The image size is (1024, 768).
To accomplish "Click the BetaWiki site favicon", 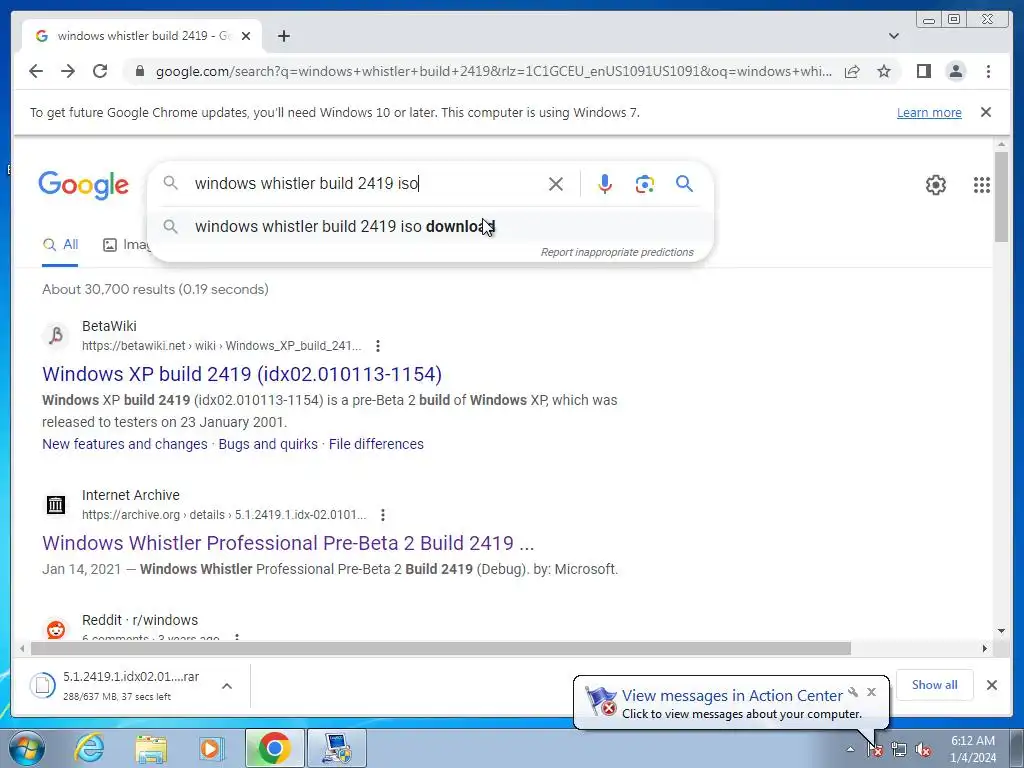I will click(56, 336).
